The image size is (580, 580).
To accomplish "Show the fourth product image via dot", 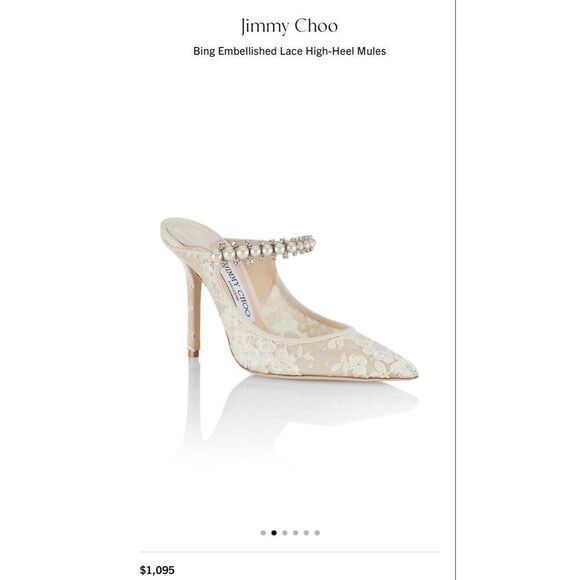I will (x=295, y=533).
